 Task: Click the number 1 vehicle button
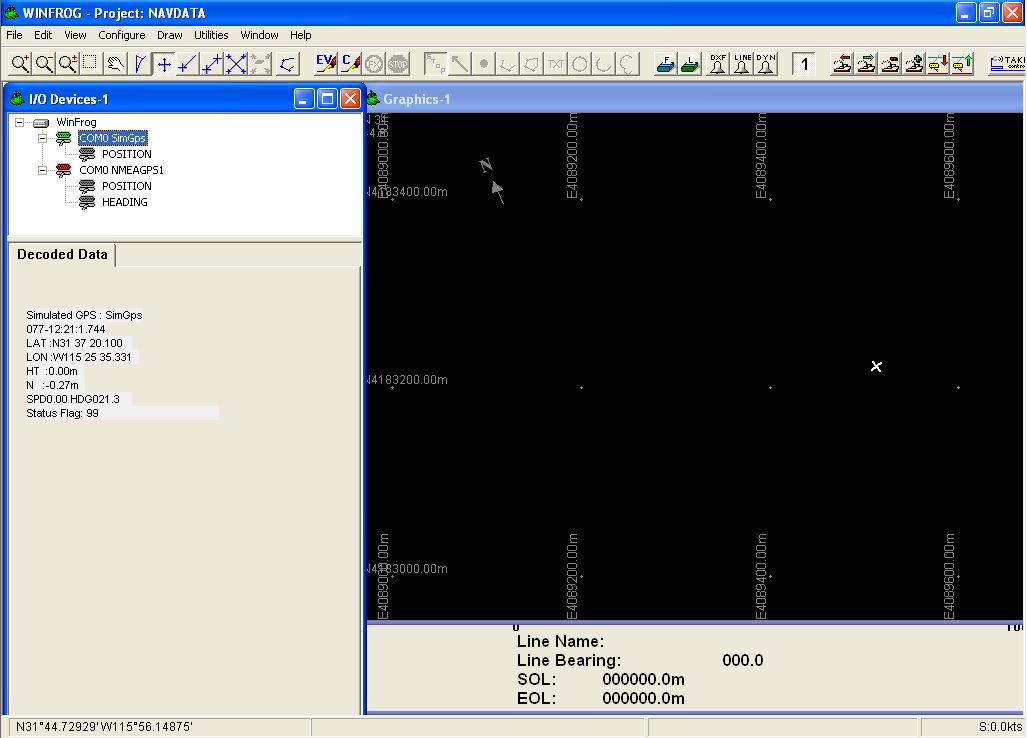click(803, 63)
